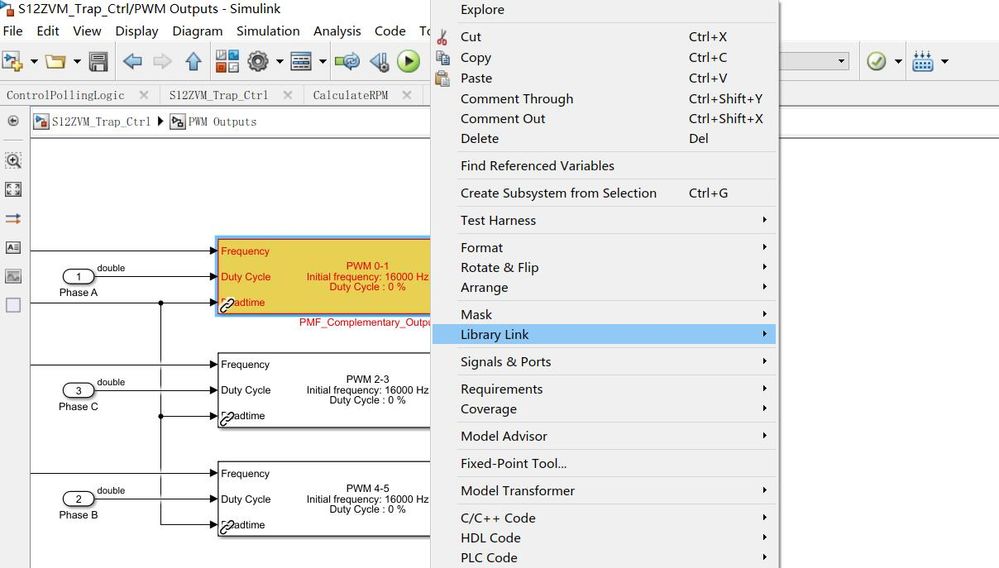Open the folder icon to open a model
The image size is (999, 568).
[x=55, y=62]
